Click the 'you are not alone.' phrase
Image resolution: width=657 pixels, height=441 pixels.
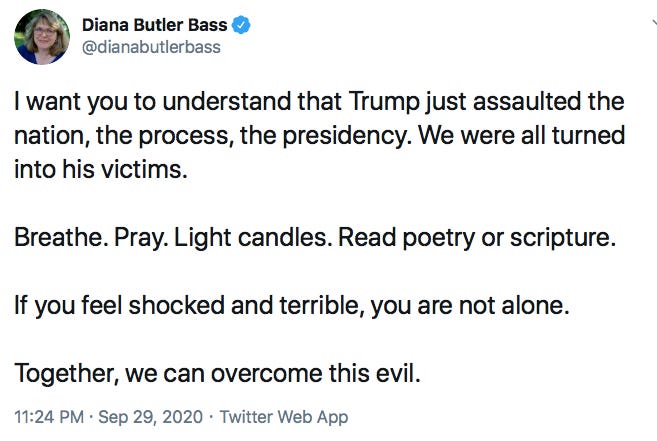coord(470,306)
